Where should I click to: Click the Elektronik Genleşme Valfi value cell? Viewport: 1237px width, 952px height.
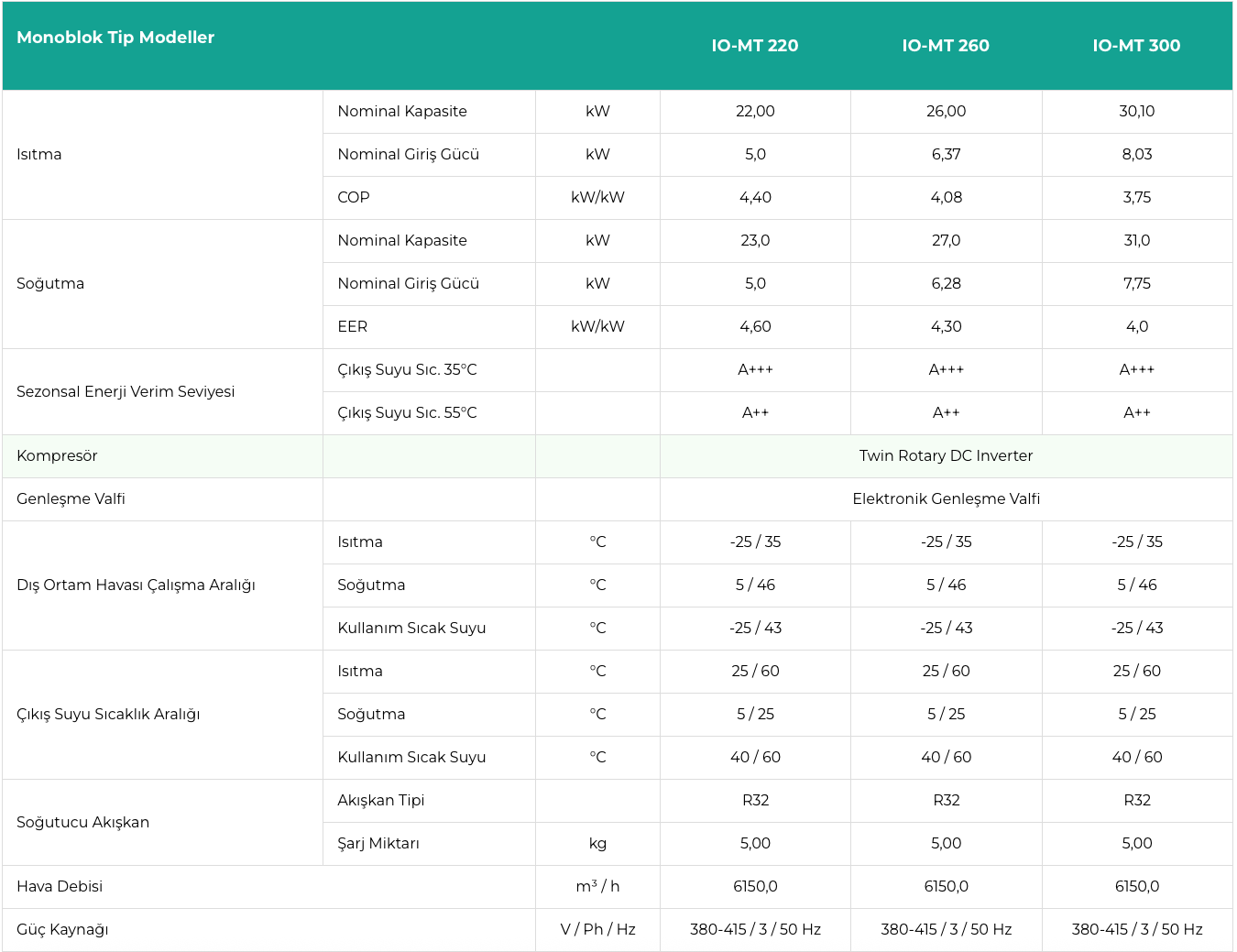click(x=946, y=499)
